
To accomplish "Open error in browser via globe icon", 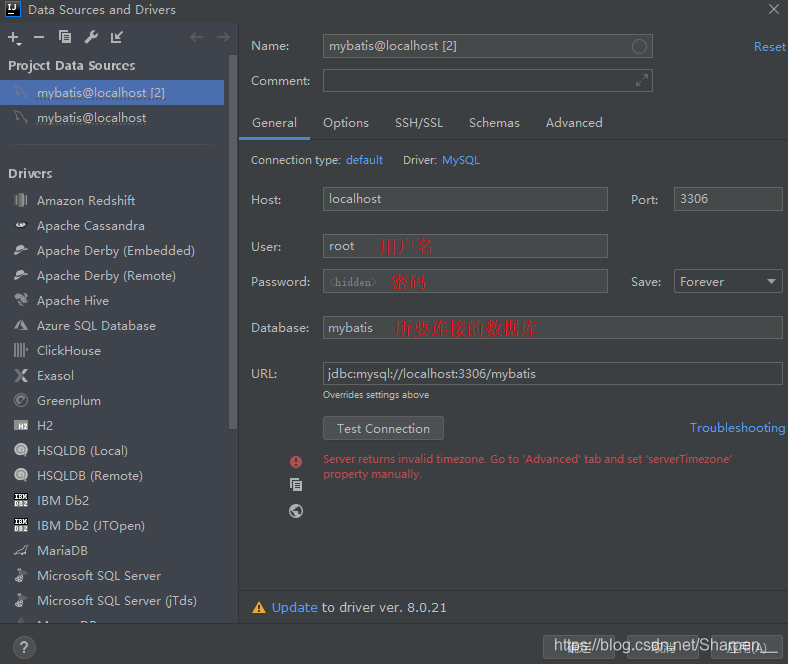I will click(296, 511).
